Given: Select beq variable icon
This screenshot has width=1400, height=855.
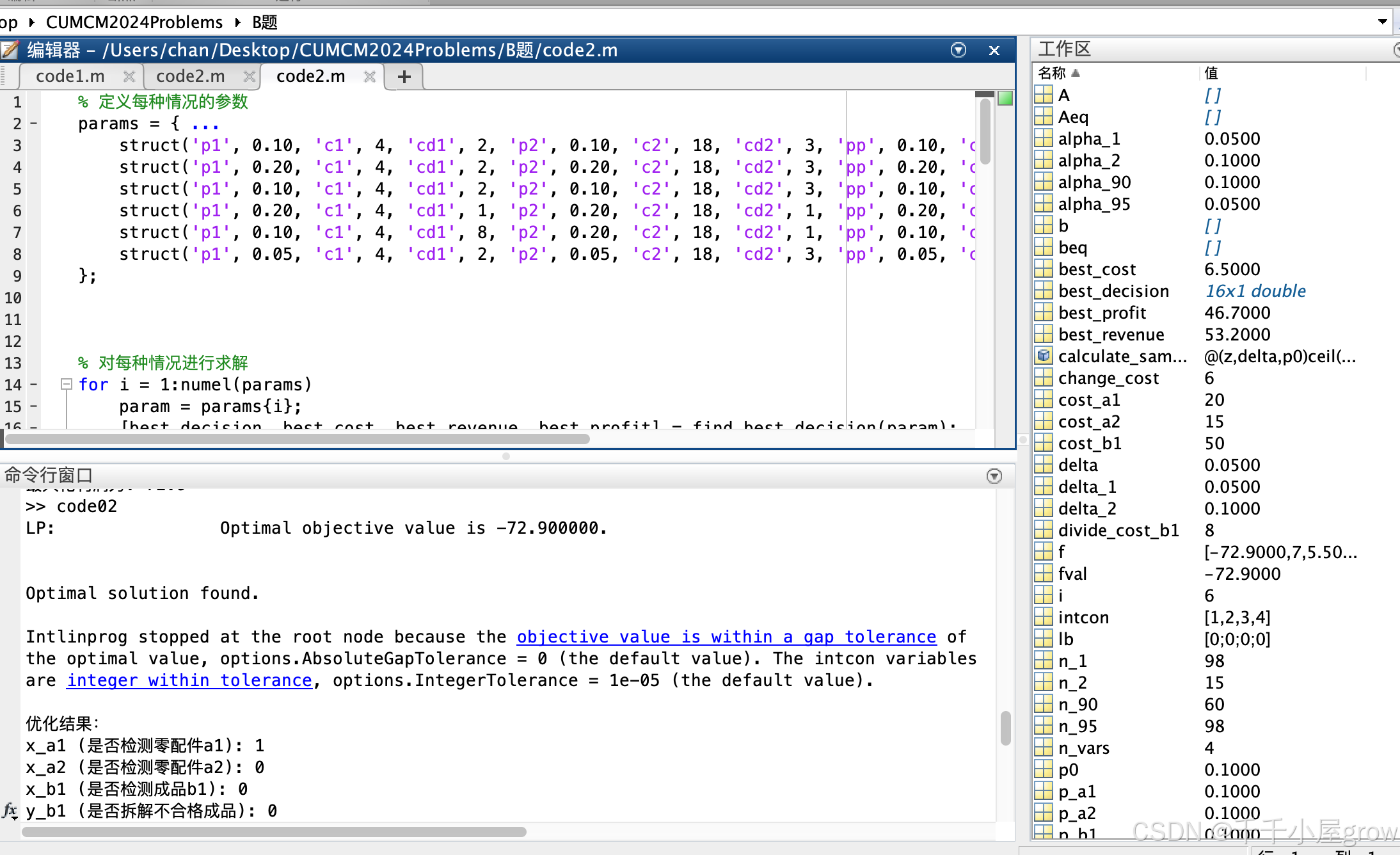Looking at the screenshot, I should (1044, 247).
